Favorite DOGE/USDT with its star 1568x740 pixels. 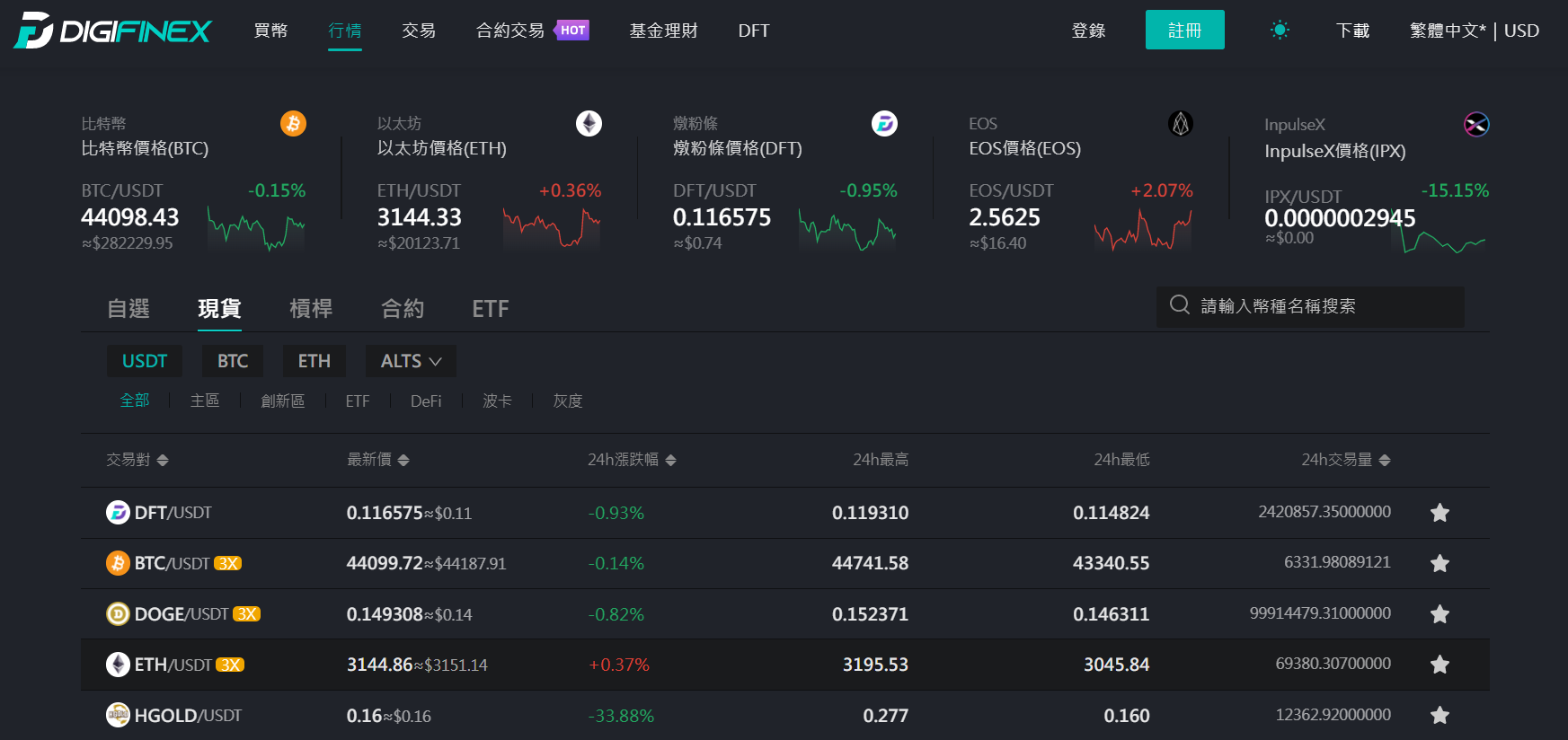[1440, 614]
